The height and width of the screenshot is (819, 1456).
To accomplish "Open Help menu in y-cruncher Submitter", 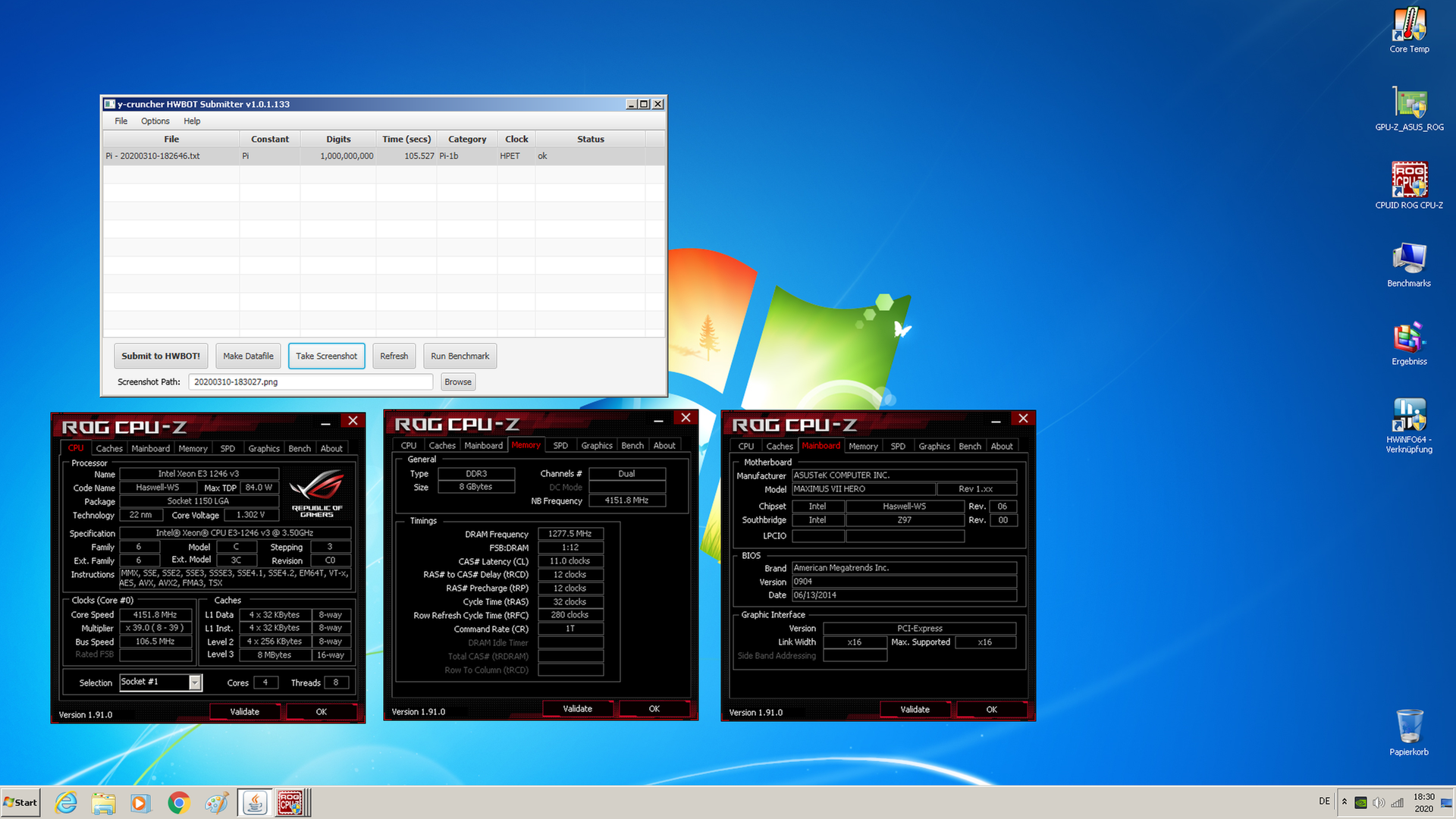I will (x=192, y=121).
